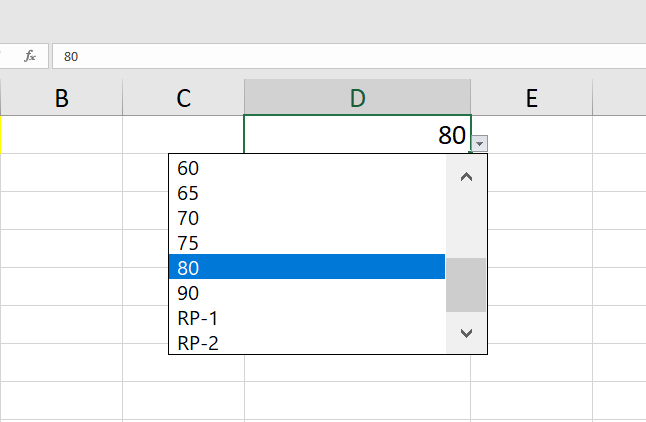
Task: Select column B by its header
Action: 62,97
